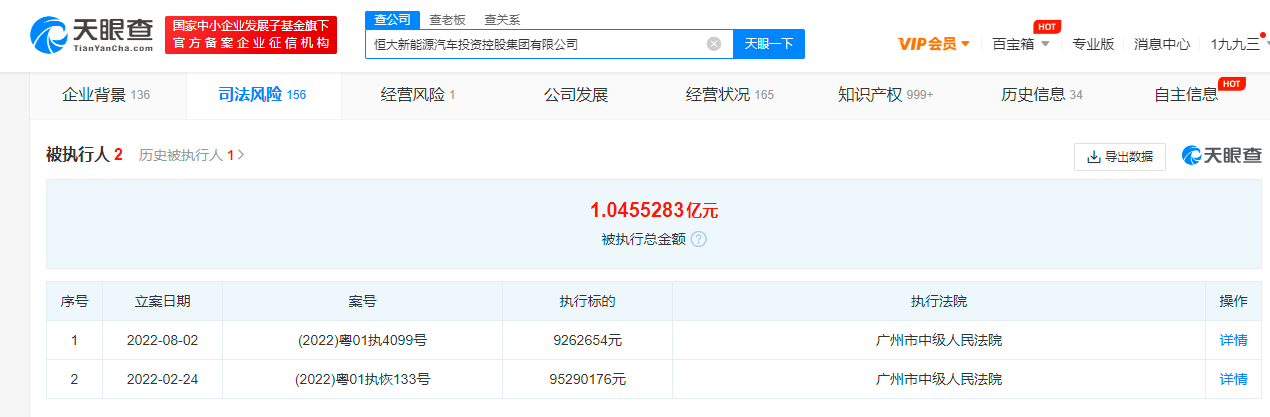Open the 自主信息 tab
Image resolution: width=1270 pixels, height=417 pixels.
tap(1186, 95)
